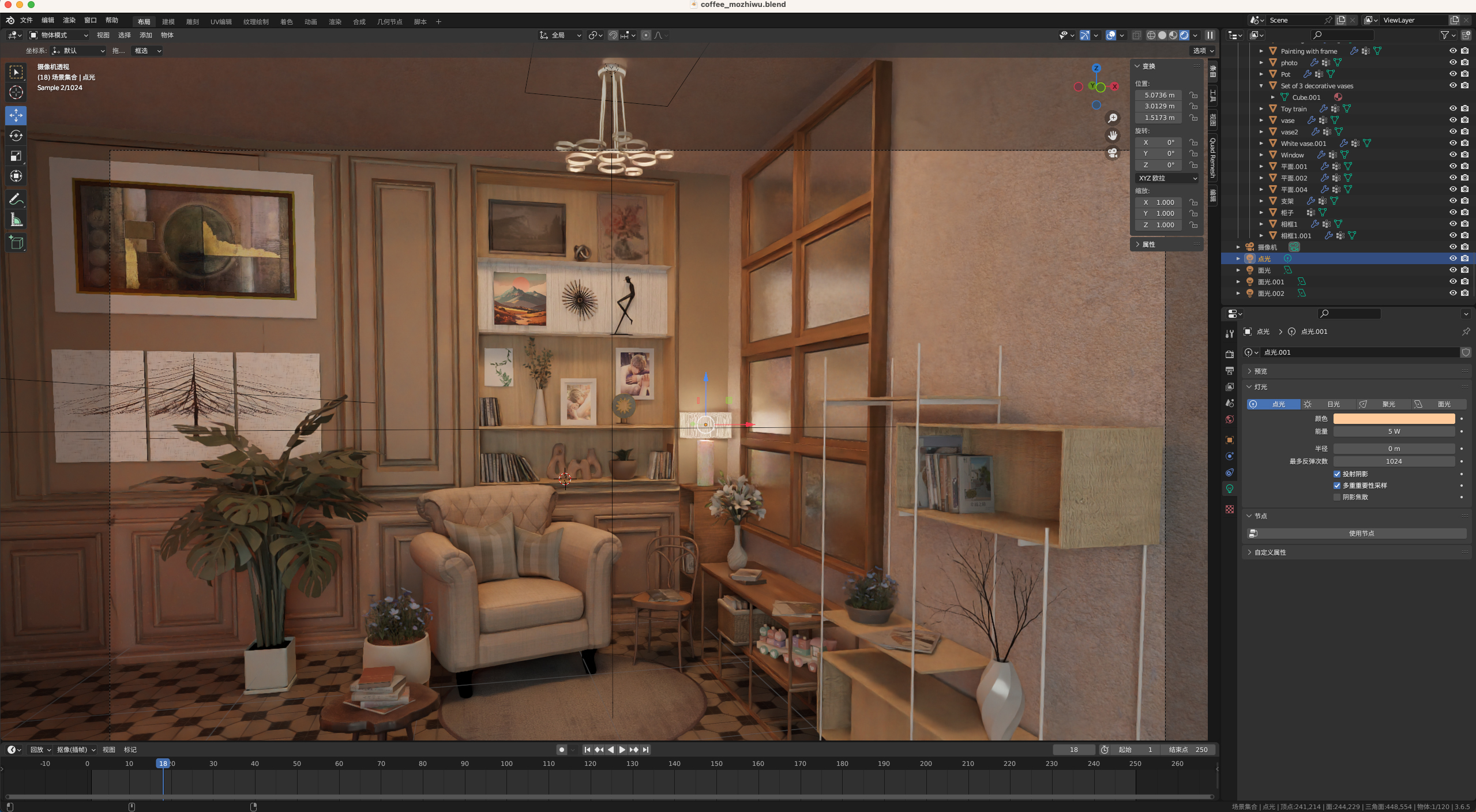Hide the Toy train object in viewport

point(1452,108)
